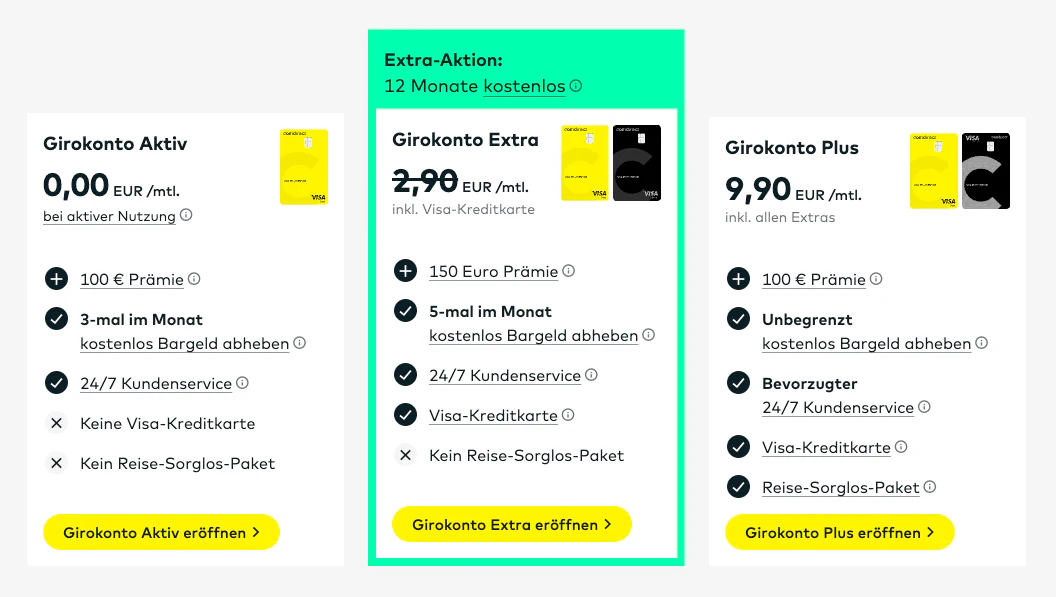
Task: Click 'Girokonto Plus eröffnen' button
Action: point(840,532)
